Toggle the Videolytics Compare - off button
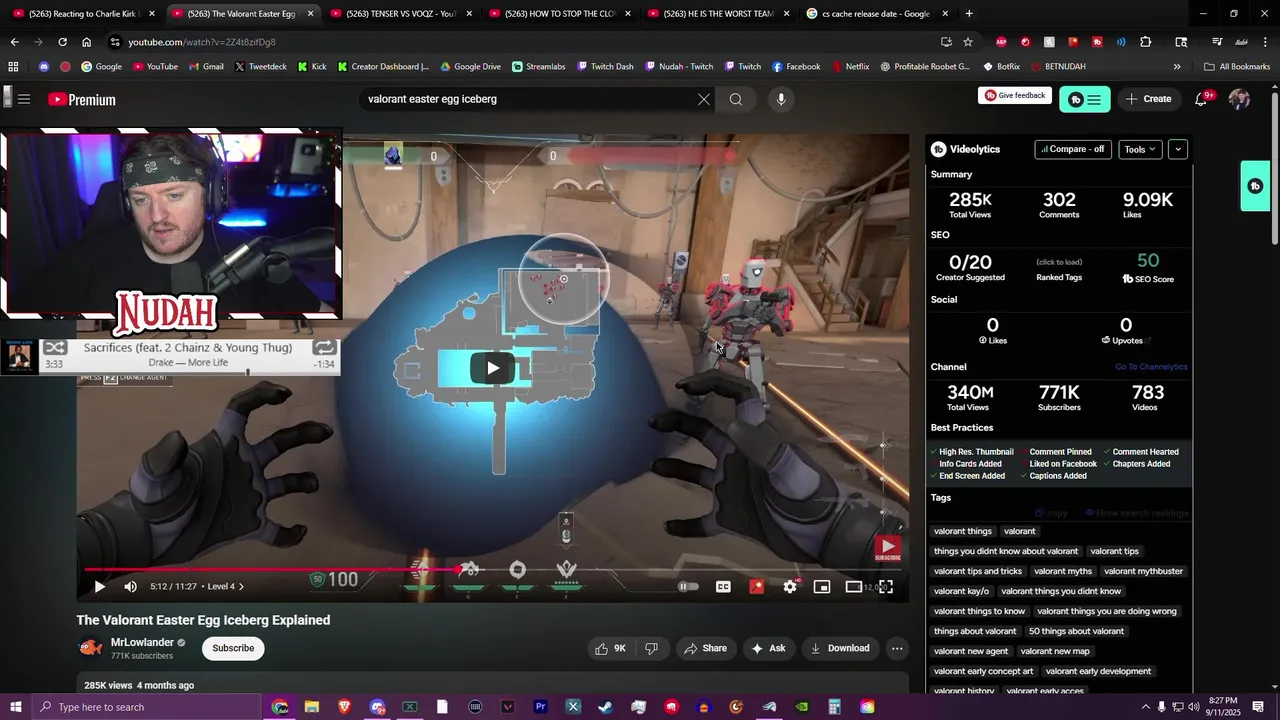This screenshot has width=1280, height=720. [x=1073, y=149]
